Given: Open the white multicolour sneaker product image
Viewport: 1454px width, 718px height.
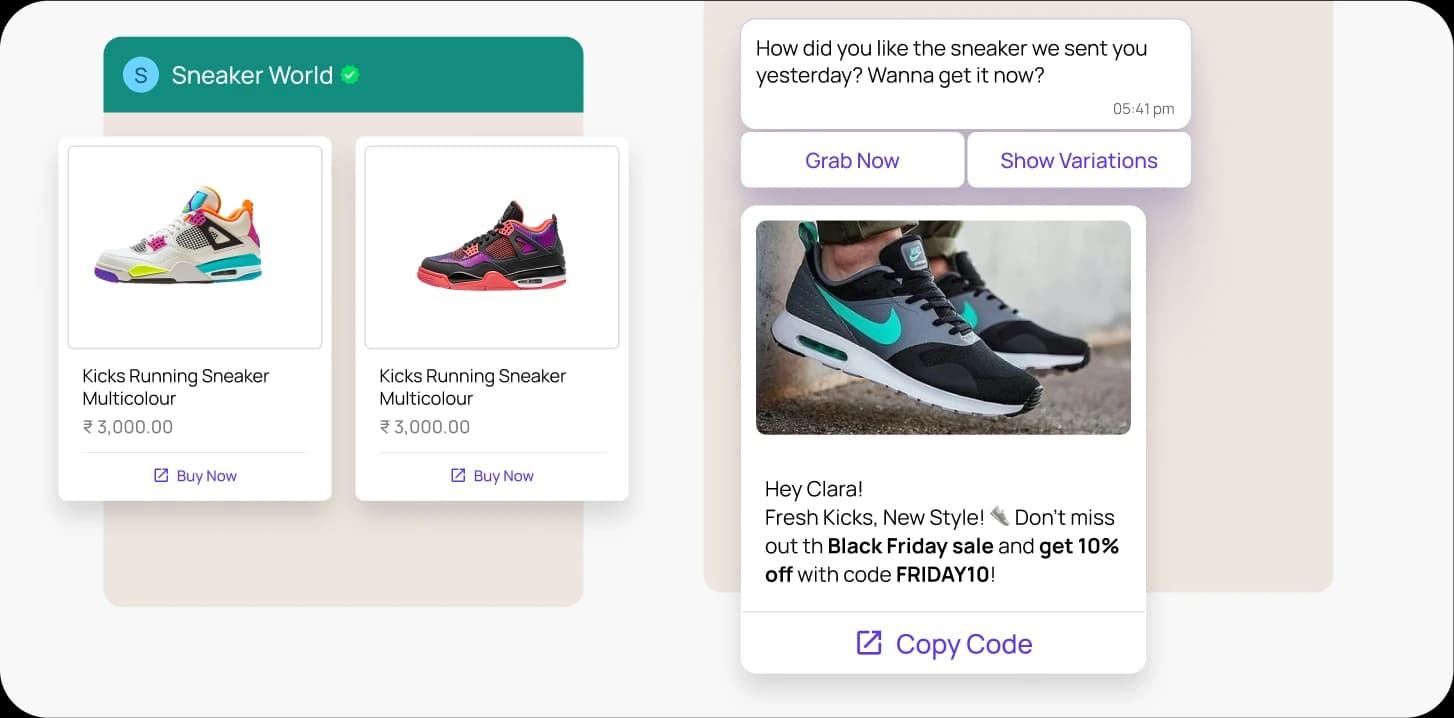Looking at the screenshot, I should point(194,246).
